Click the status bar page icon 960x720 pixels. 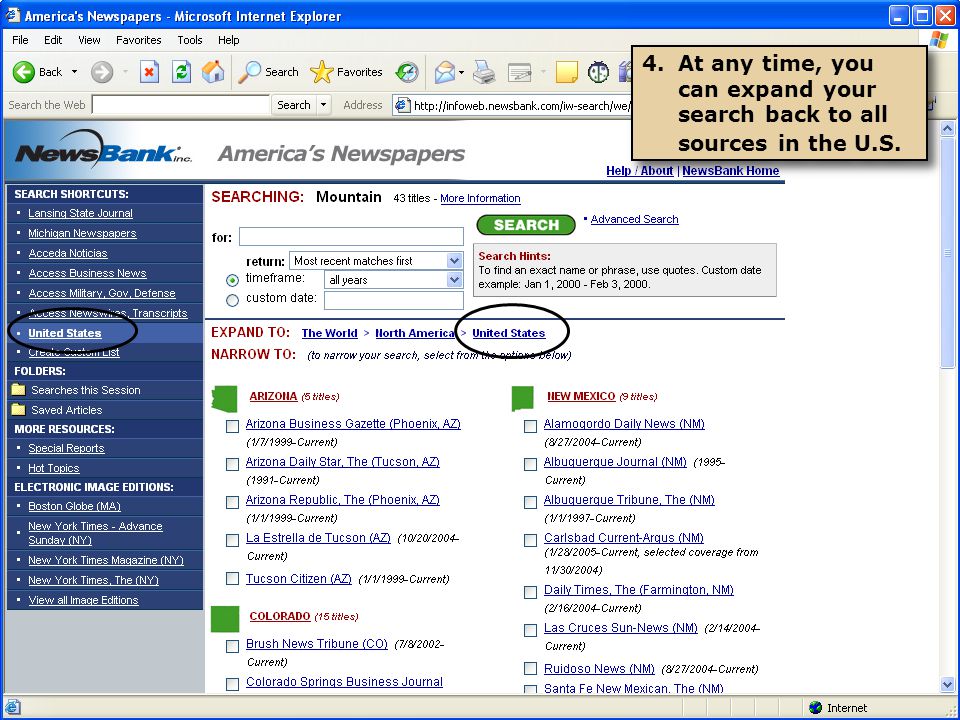pos(13,707)
